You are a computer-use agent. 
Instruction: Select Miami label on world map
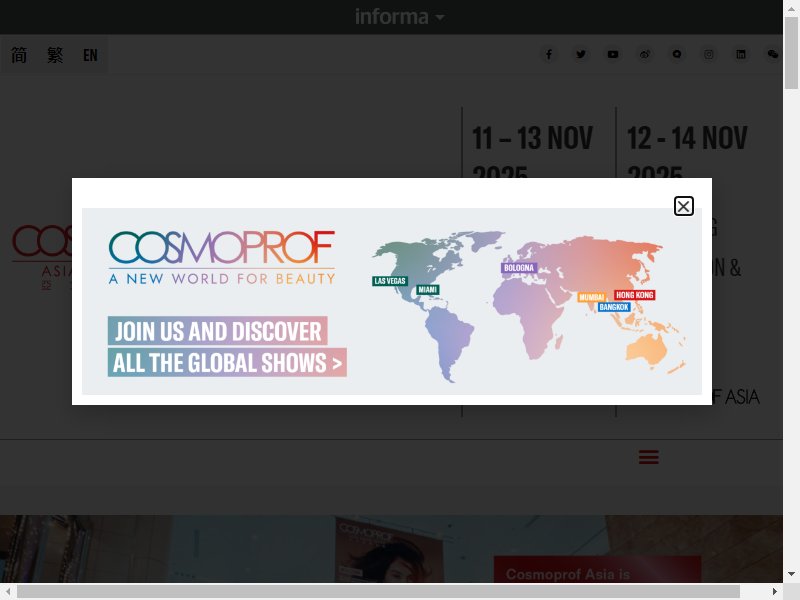pyautogui.click(x=428, y=290)
